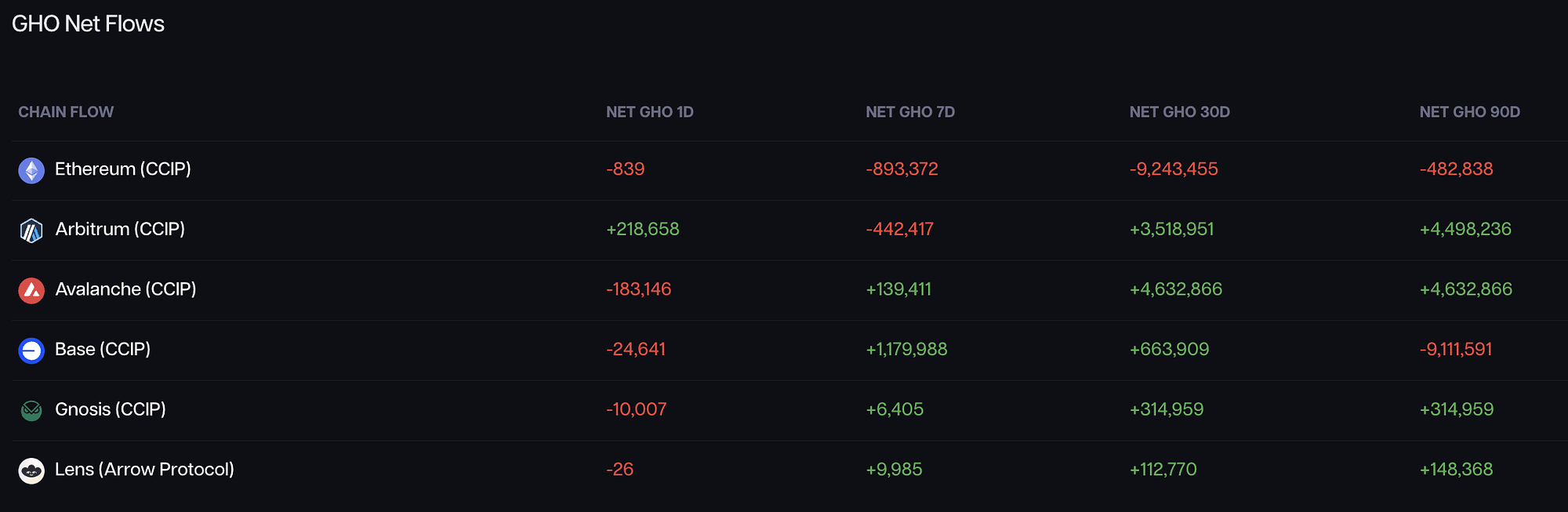Sort by the Net GHO 1D column

point(649,112)
